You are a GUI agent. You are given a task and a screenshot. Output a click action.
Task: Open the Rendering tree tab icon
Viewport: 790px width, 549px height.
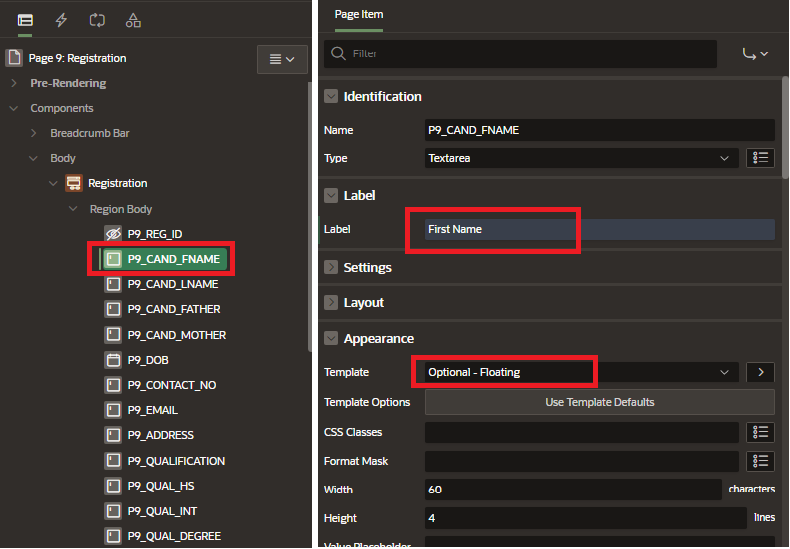tap(25, 20)
